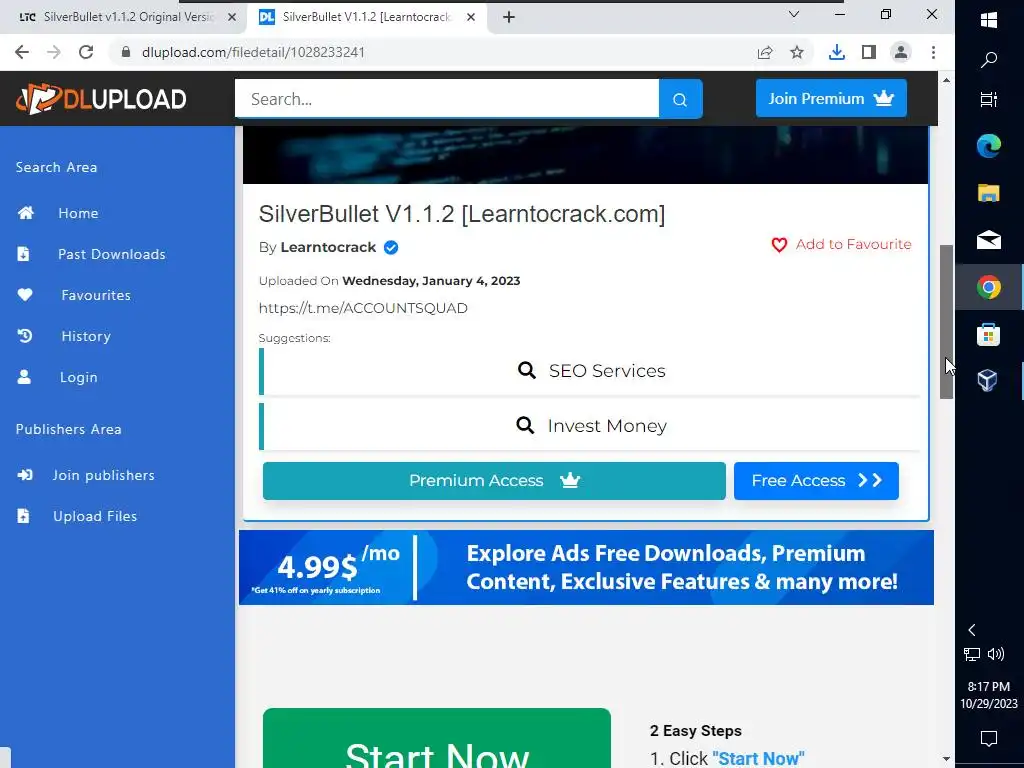Focus the Search... input field

447,99
